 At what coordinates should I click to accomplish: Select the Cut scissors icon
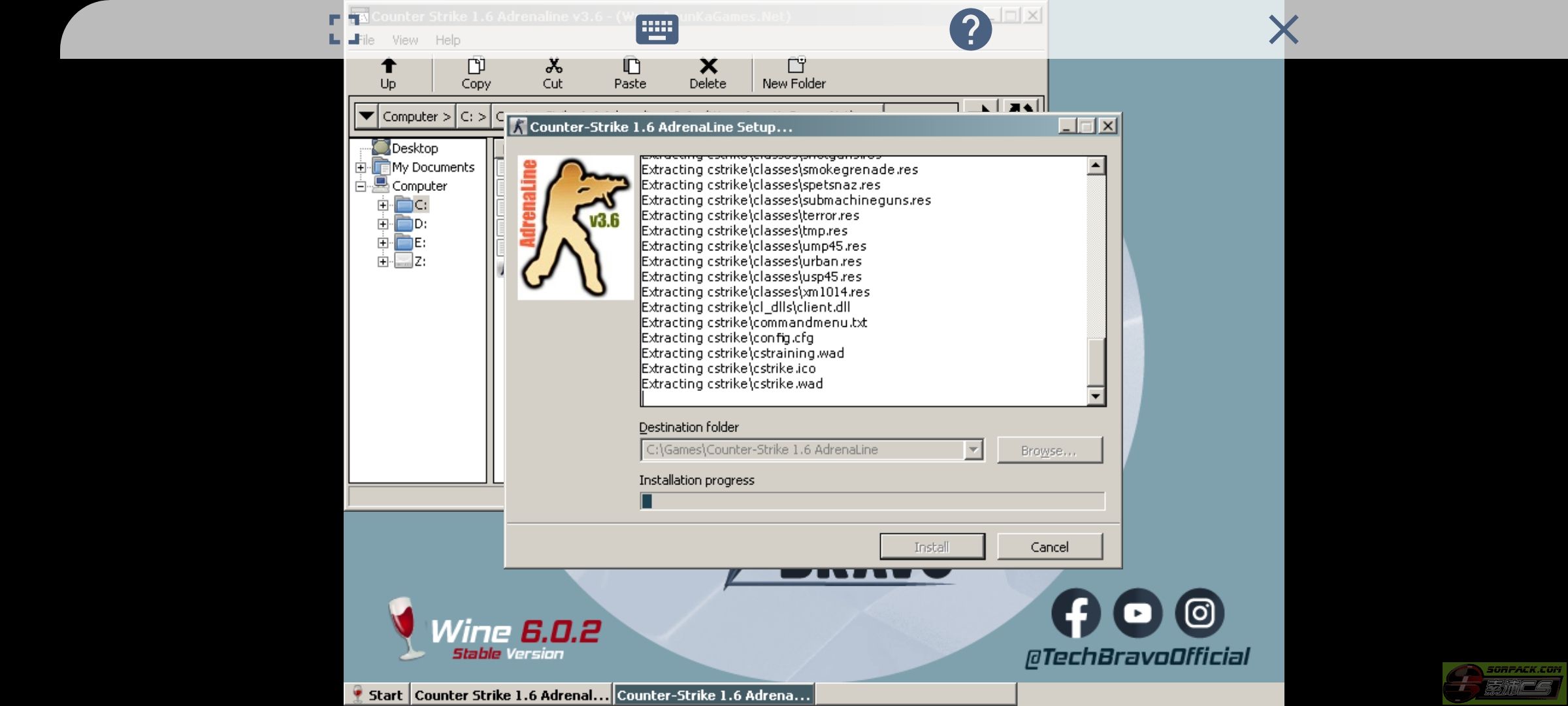pos(553,67)
